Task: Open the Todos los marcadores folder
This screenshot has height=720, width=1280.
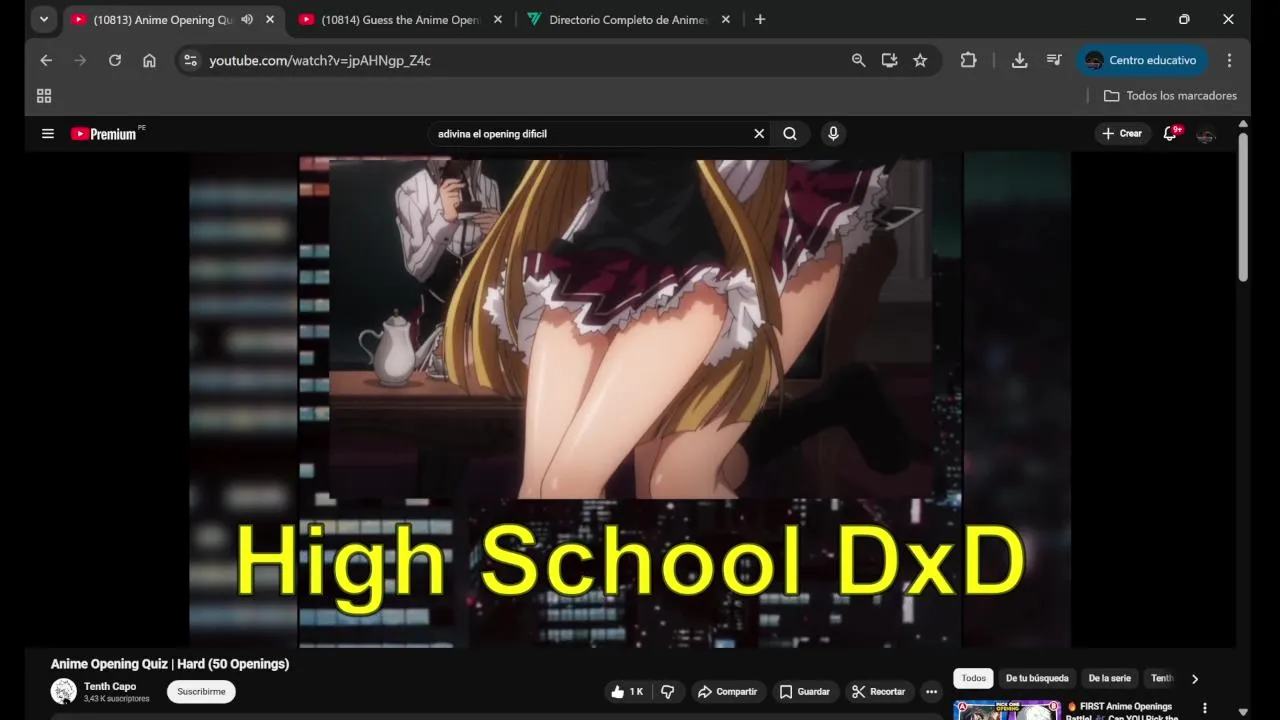Action: click(x=1170, y=96)
